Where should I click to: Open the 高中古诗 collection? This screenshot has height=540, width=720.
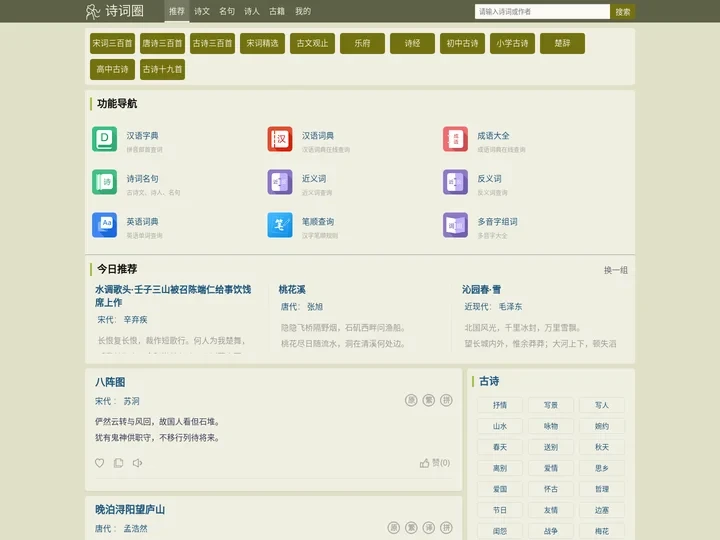point(112,69)
